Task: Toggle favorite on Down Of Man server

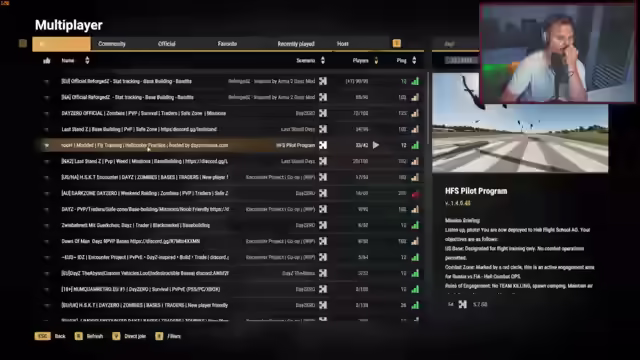Action: point(47,241)
